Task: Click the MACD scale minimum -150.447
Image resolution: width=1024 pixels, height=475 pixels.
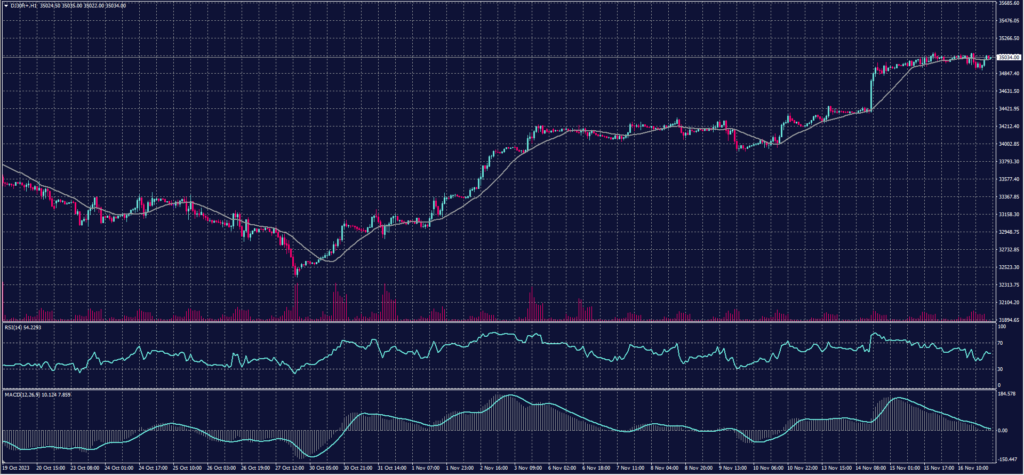Action: [1005, 457]
